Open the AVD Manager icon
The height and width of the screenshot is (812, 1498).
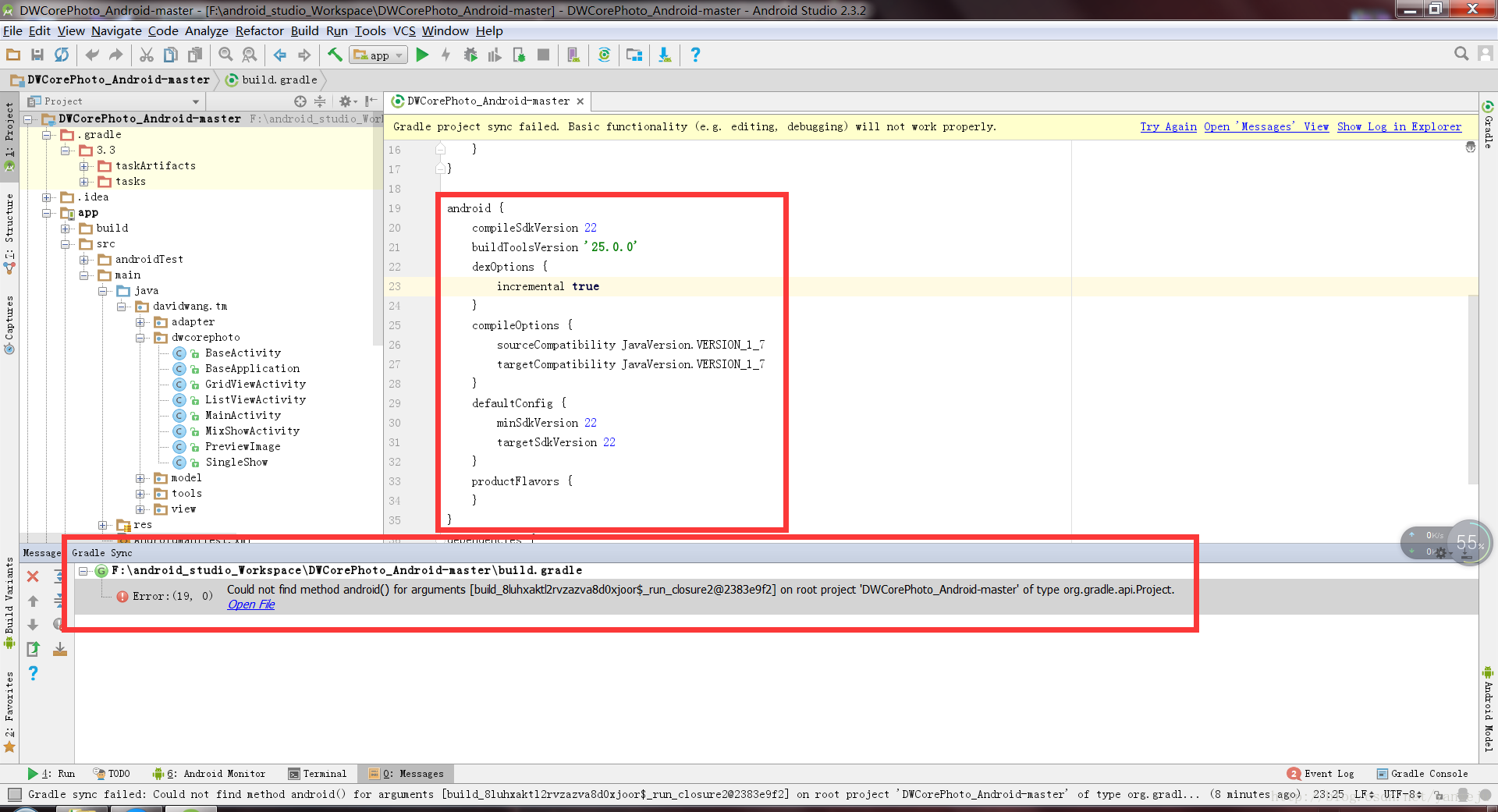pyautogui.click(x=573, y=55)
